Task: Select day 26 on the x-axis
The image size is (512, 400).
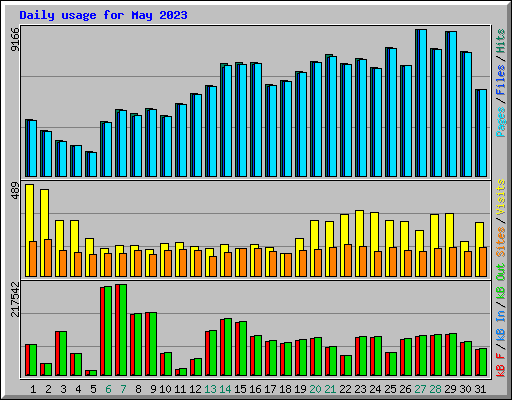Action: [x=405, y=389]
